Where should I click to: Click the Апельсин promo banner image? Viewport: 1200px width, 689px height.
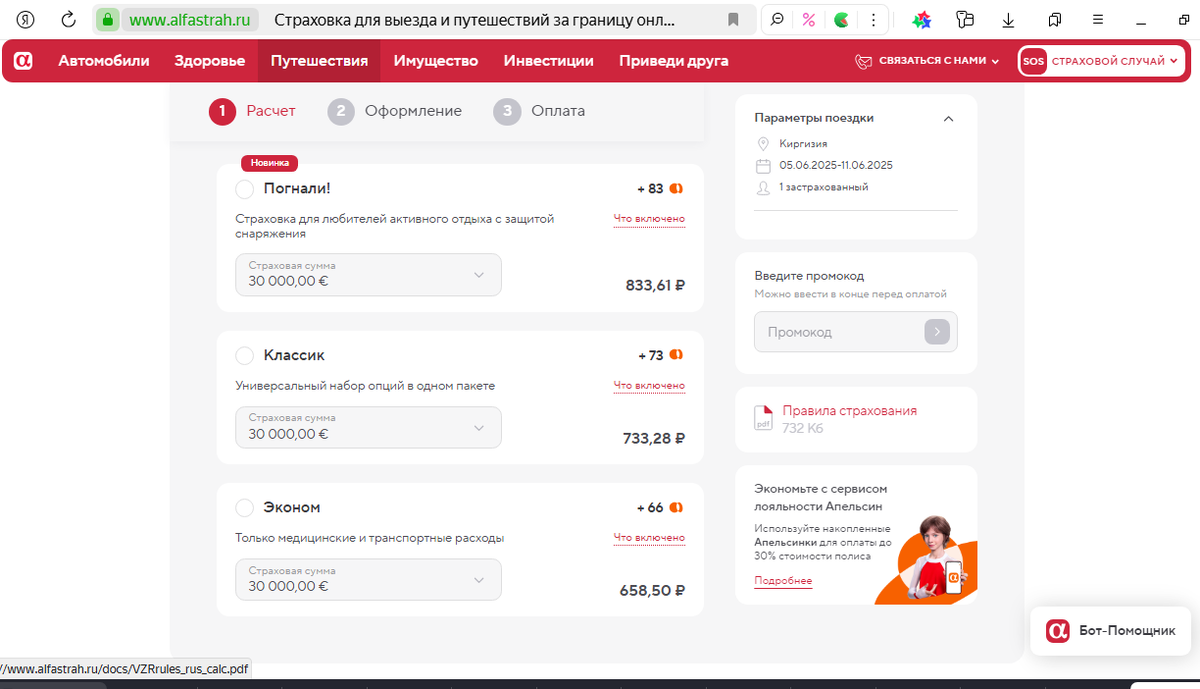[x=925, y=560]
